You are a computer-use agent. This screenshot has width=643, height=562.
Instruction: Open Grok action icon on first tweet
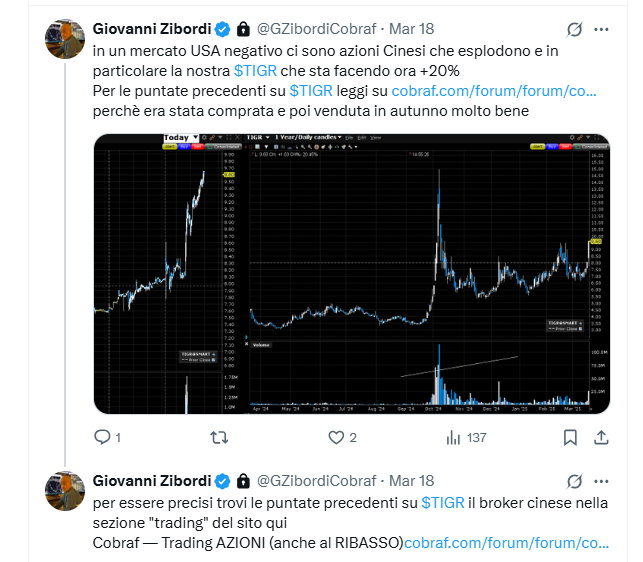(x=575, y=29)
